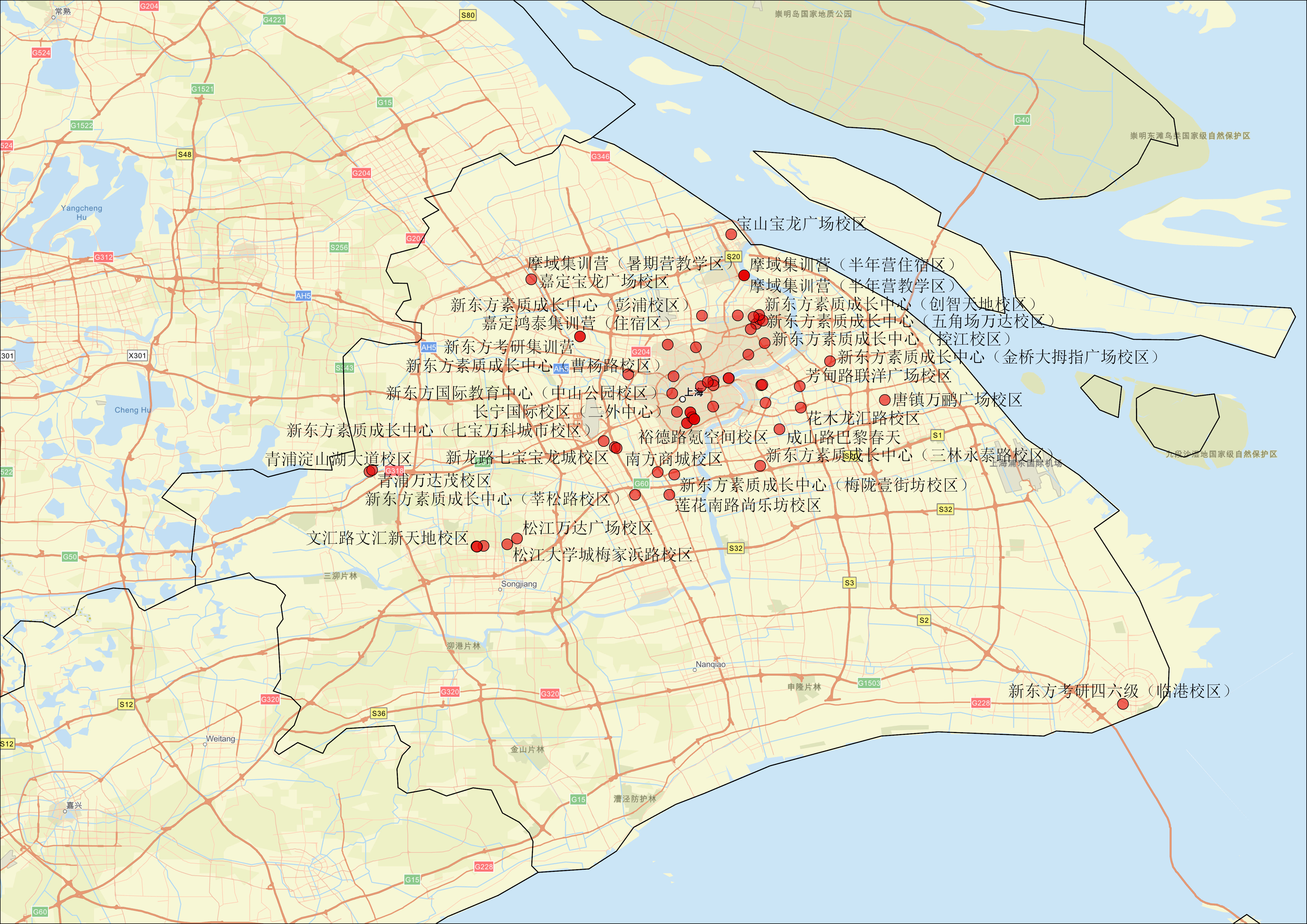
Task: Click the S48 yellow road shield
Action: pos(184,154)
